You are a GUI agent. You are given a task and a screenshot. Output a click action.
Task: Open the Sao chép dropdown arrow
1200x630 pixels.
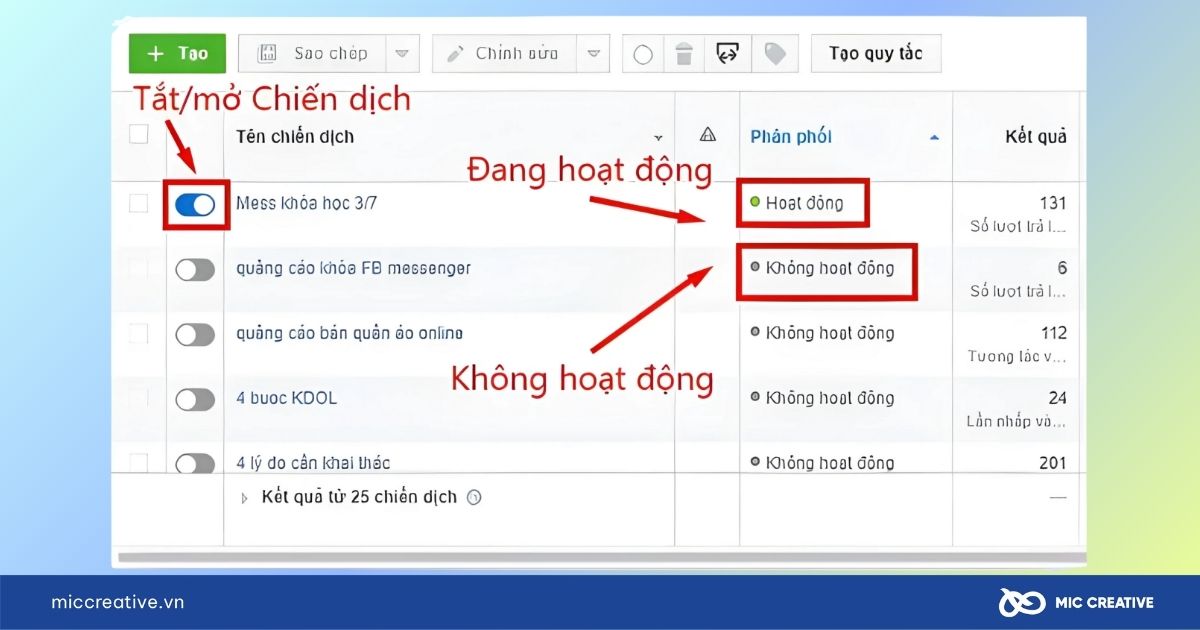point(402,53)
